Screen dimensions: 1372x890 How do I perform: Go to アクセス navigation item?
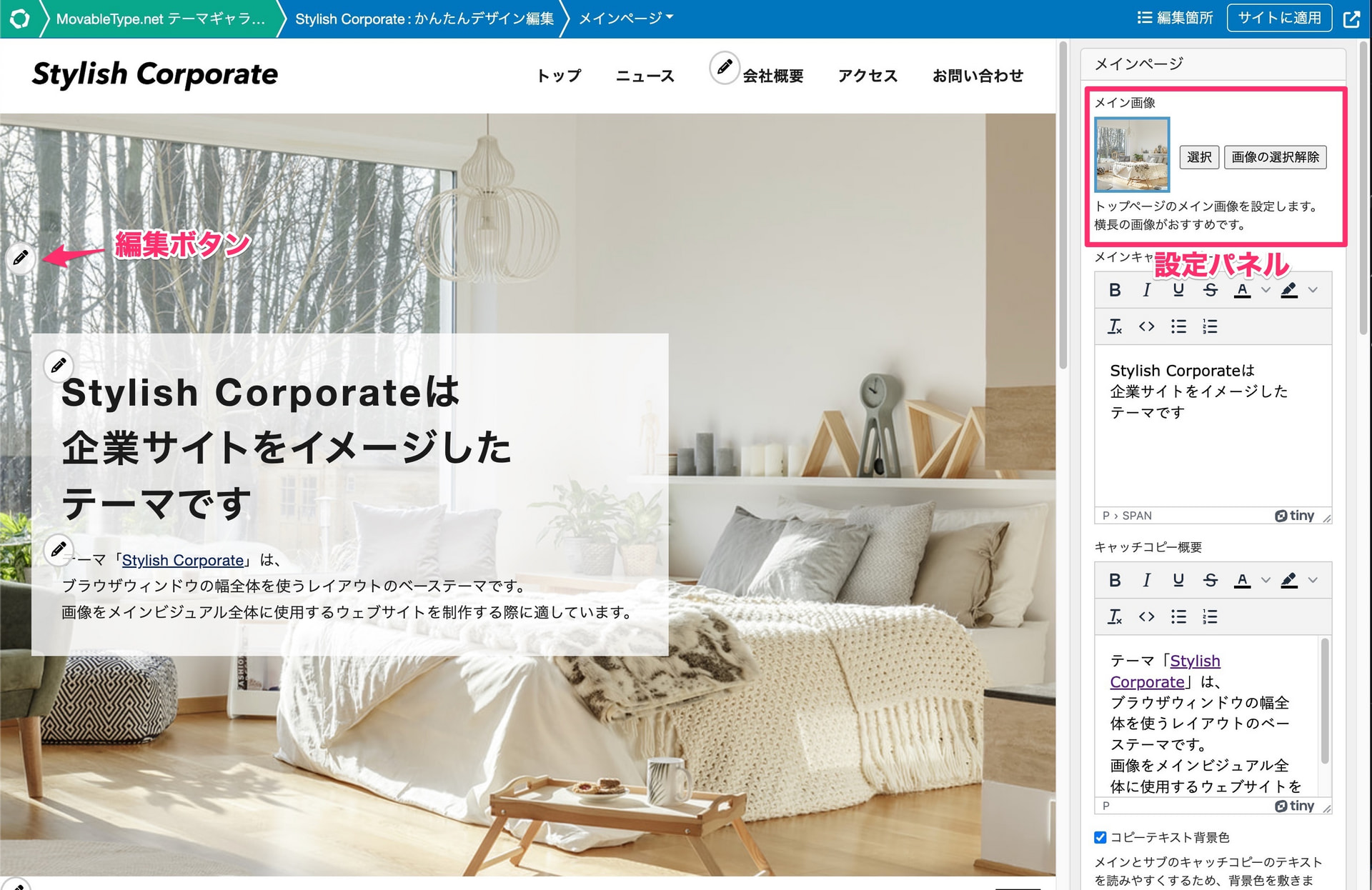pyautogui.click(x=868, y=76)
